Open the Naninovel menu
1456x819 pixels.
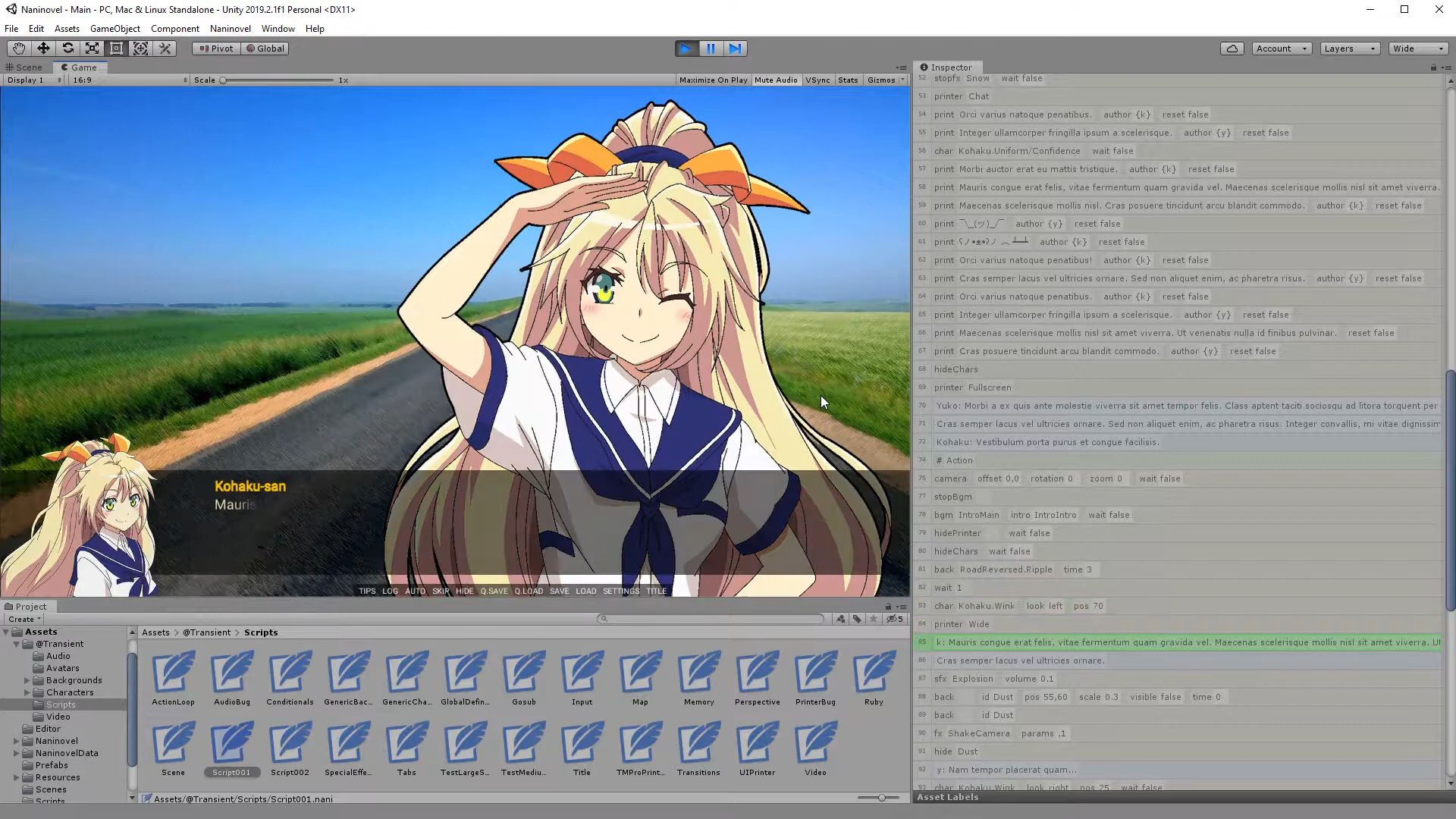pos(230,29)
